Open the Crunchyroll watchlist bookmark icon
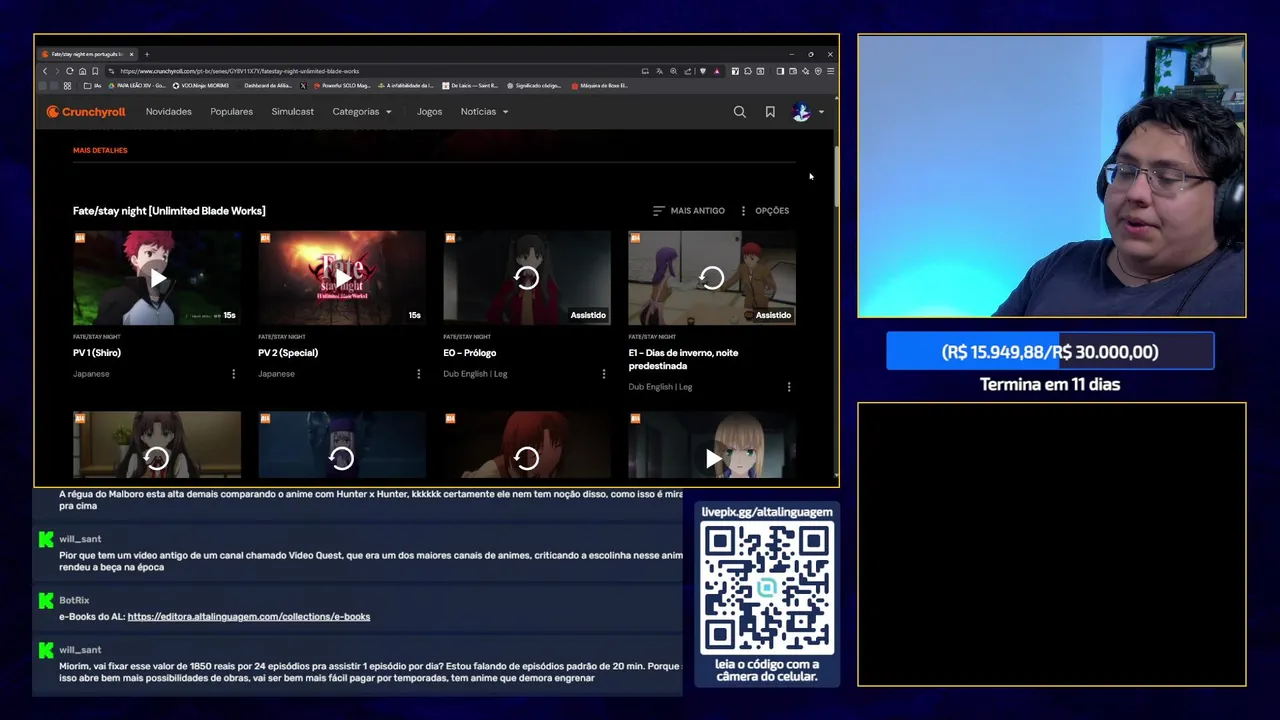This screenshot has width=1280, height=720. (770, 112)
